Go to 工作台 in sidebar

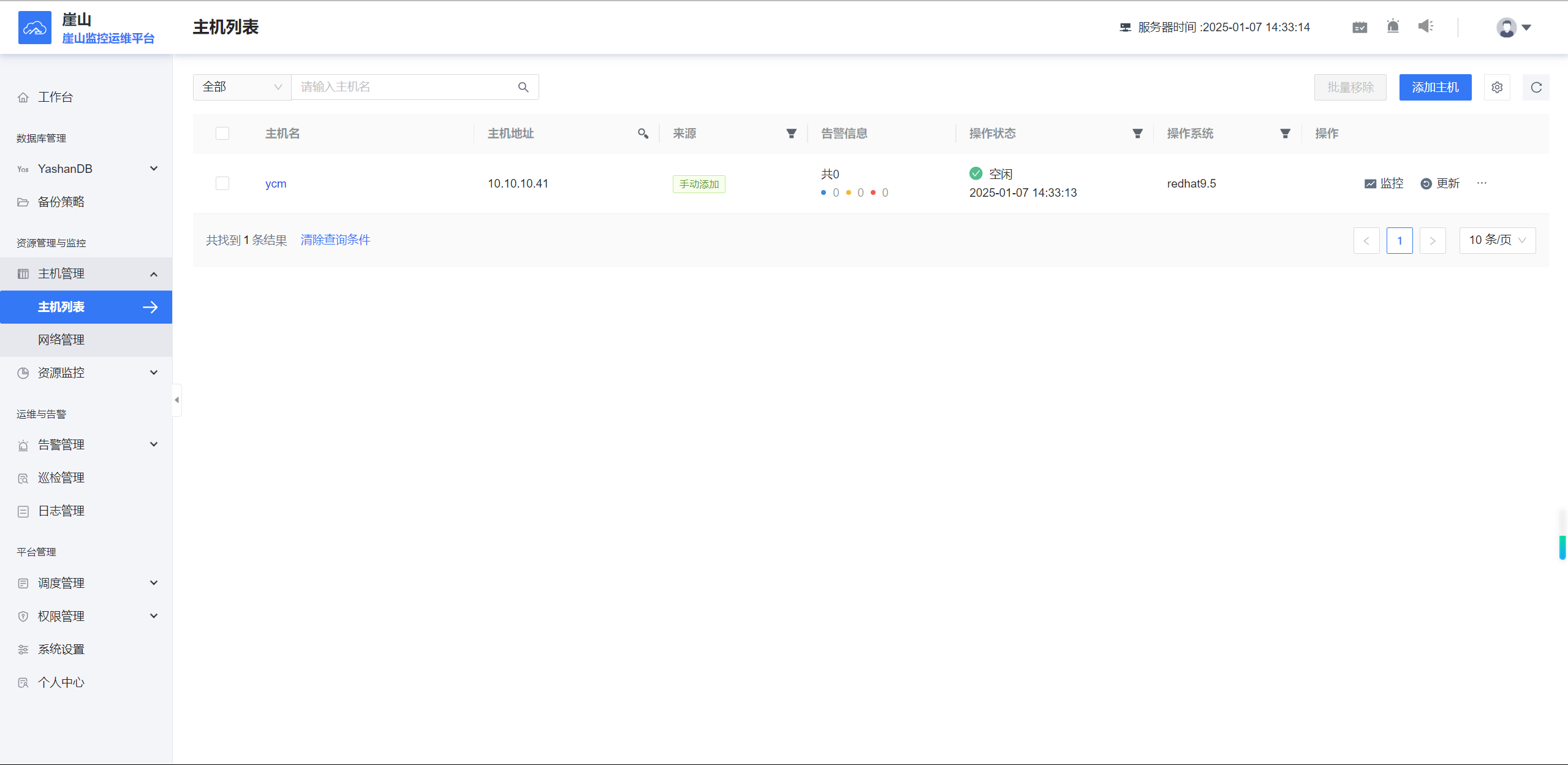tap(86, 97)
